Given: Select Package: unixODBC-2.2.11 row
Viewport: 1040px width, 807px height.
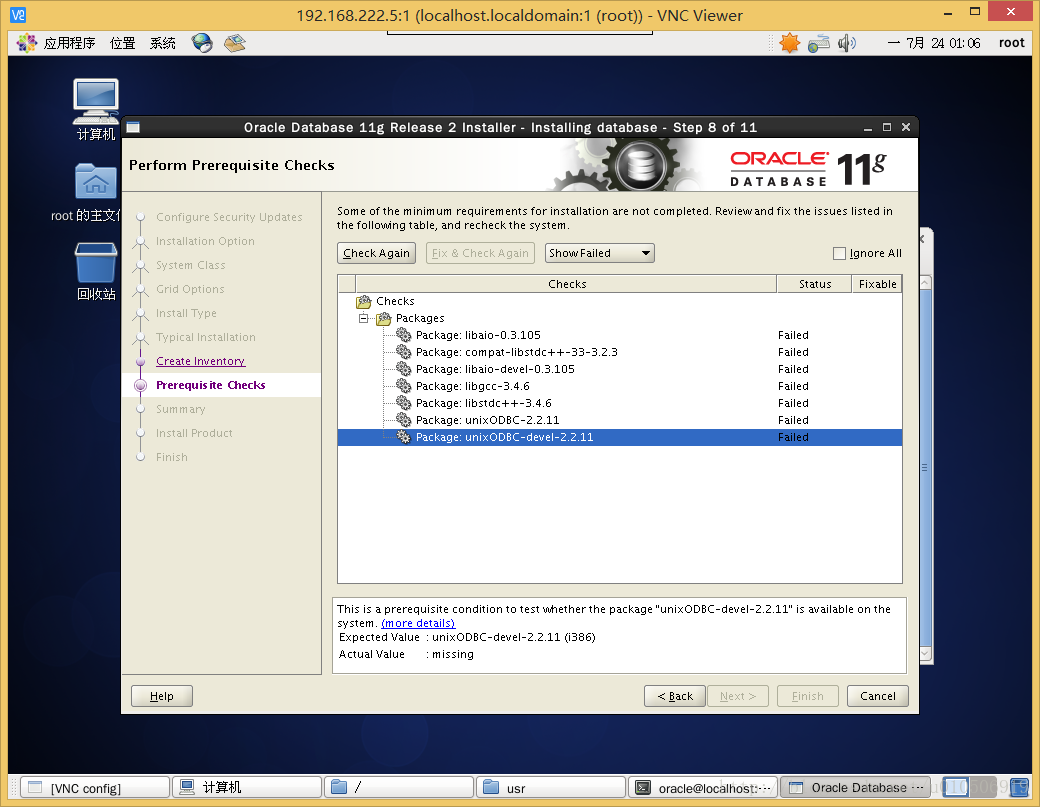Looking at the screenshot, I should tap(619, 420).
